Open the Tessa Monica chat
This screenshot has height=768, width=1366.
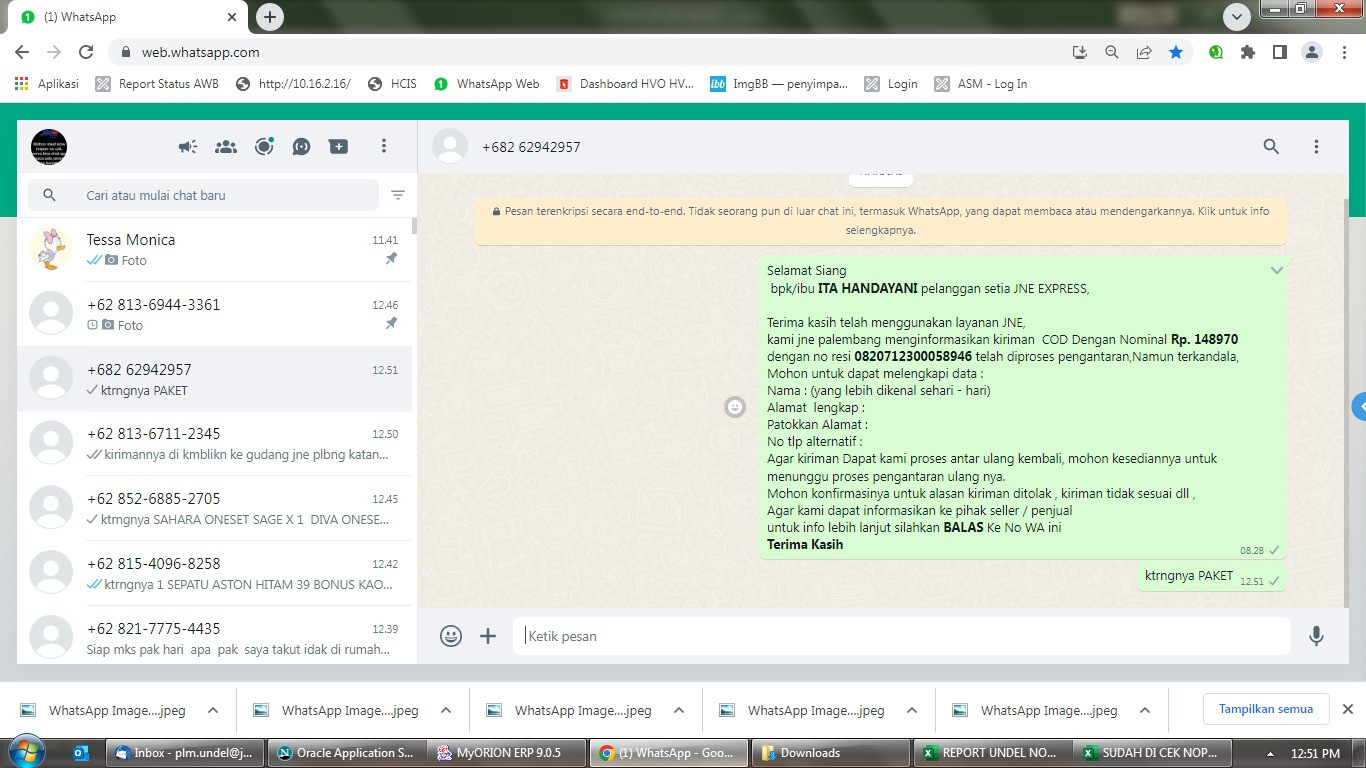[x=215, y=249]
